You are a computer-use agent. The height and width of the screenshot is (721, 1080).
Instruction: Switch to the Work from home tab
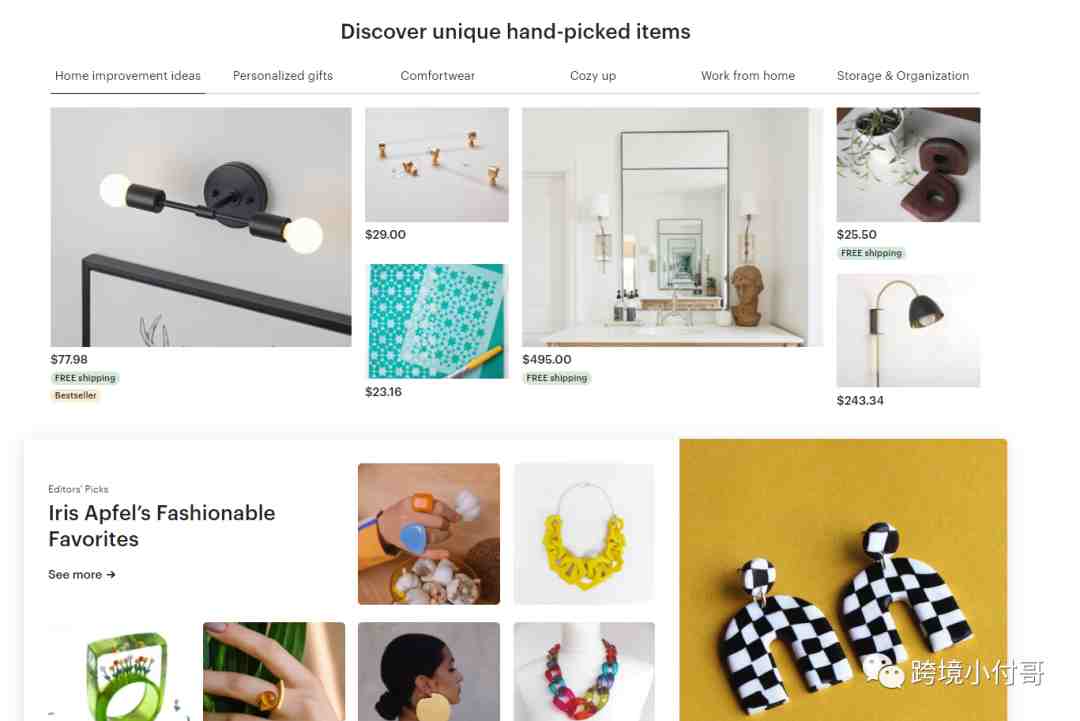coord(748,76)
